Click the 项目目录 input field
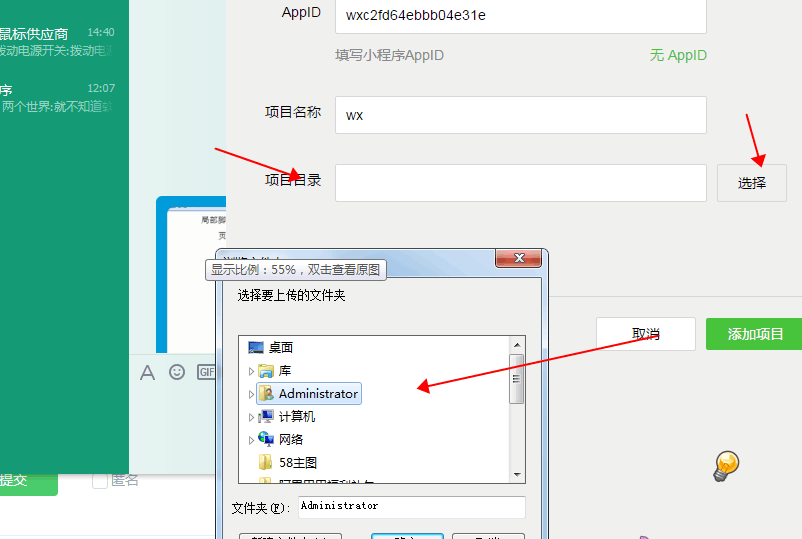 [x=521, y=183]
